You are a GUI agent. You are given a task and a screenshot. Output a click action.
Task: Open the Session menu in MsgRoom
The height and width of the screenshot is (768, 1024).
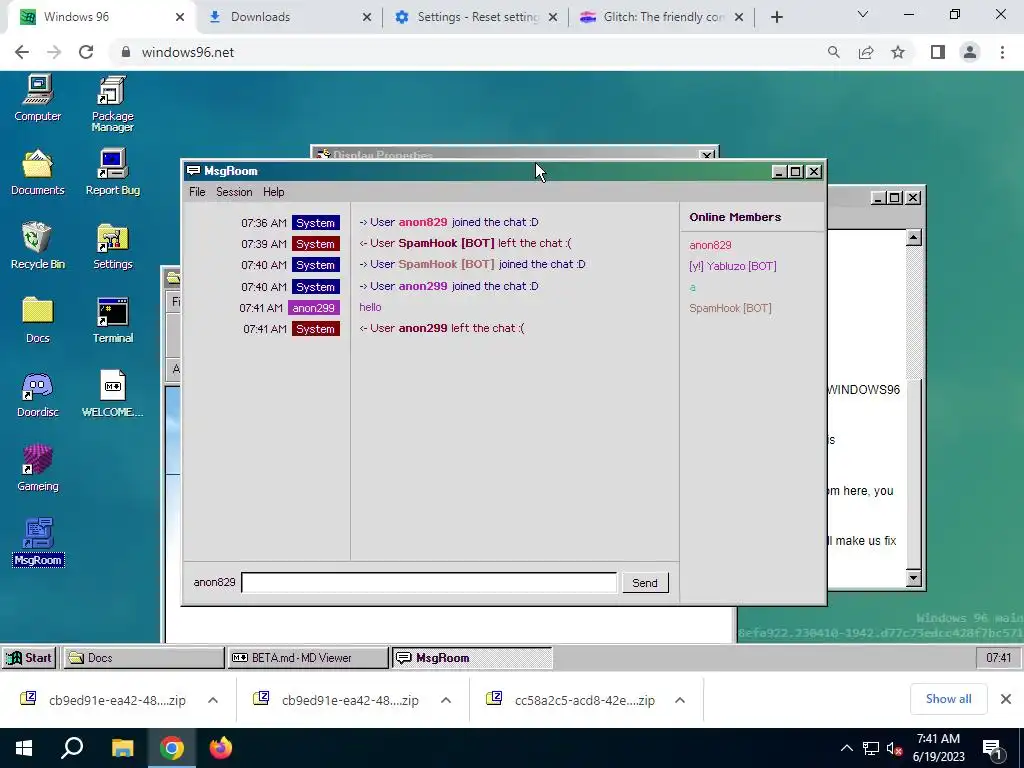click(234, 192)
